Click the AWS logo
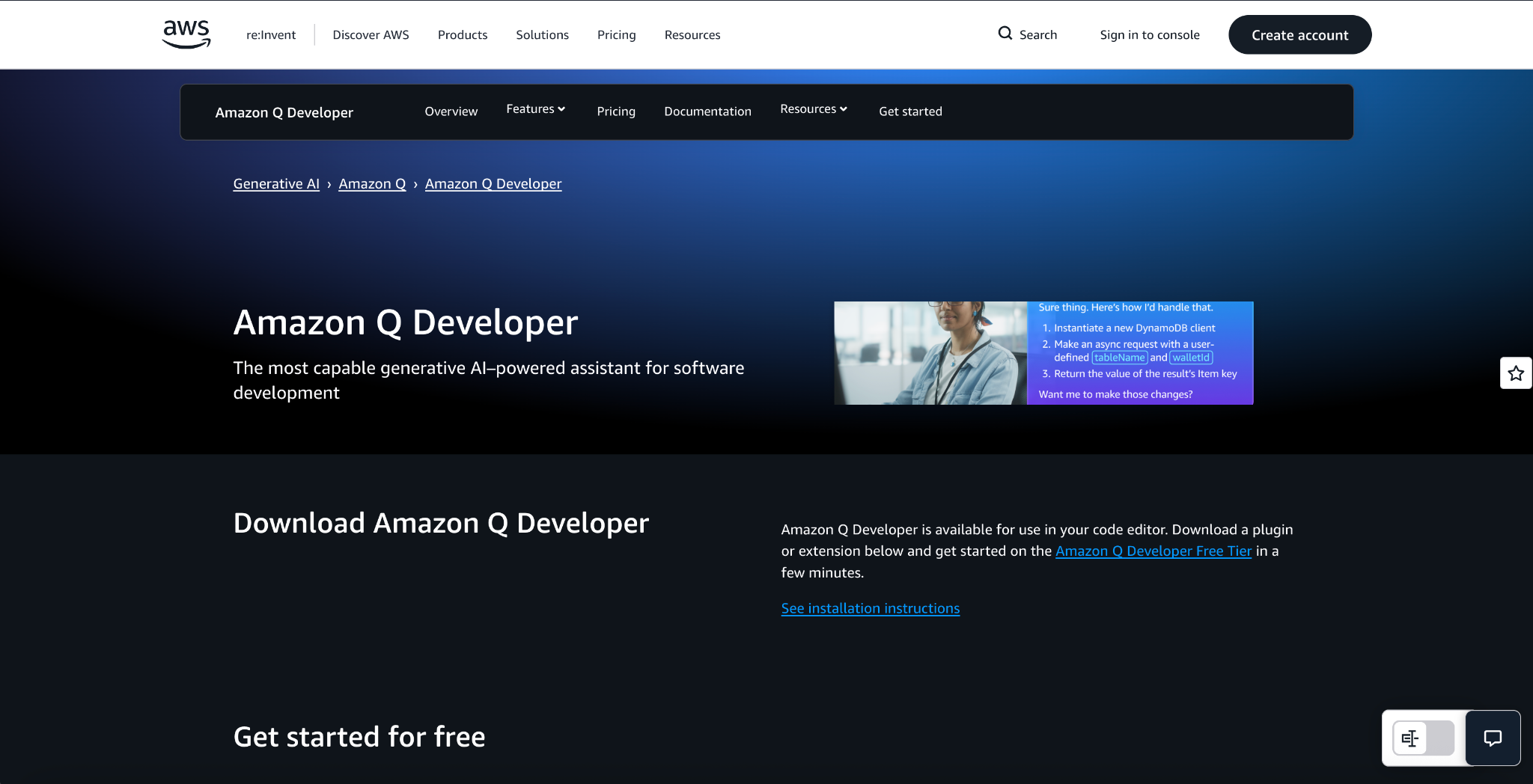This screenshot has height=784, width=1533. (186, 34)
